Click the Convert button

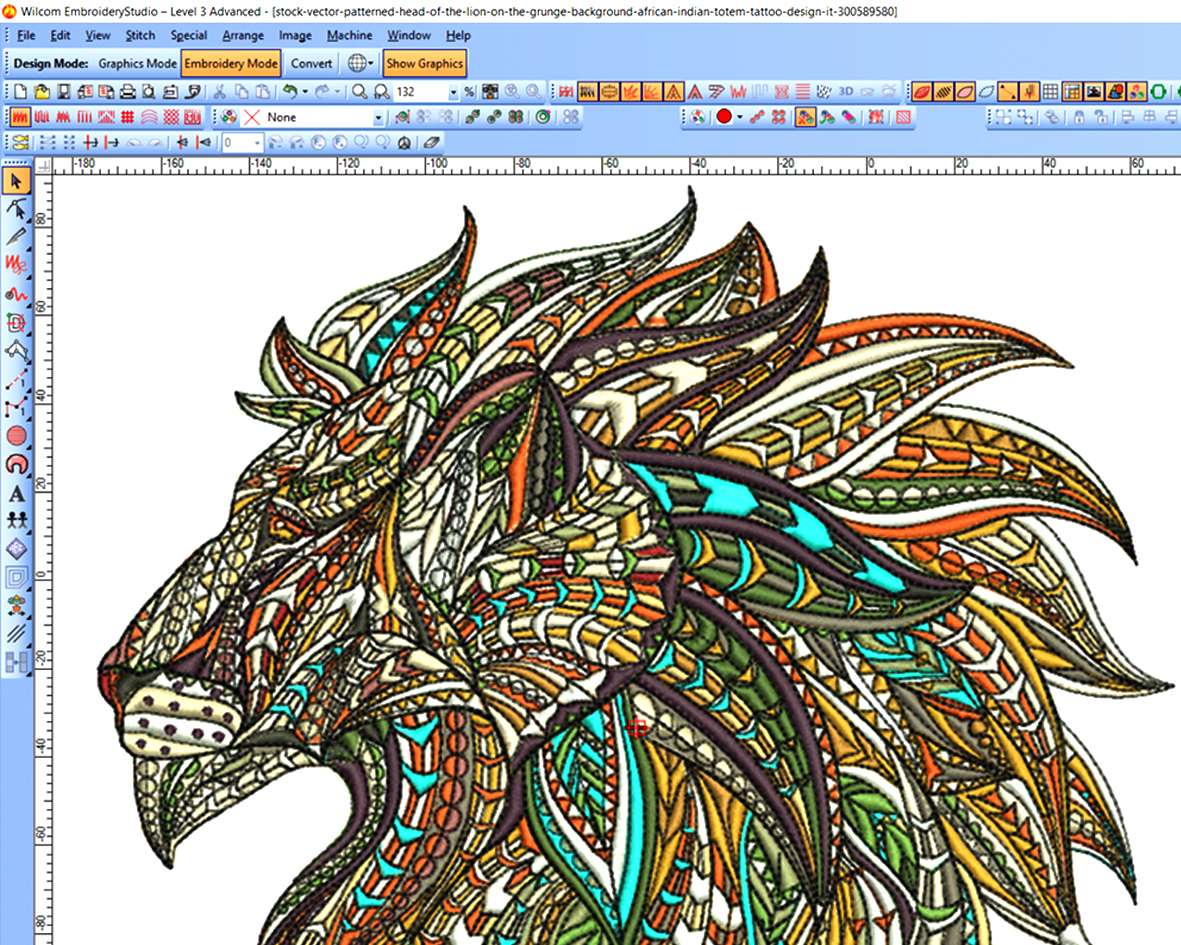(x=311, y=63)
